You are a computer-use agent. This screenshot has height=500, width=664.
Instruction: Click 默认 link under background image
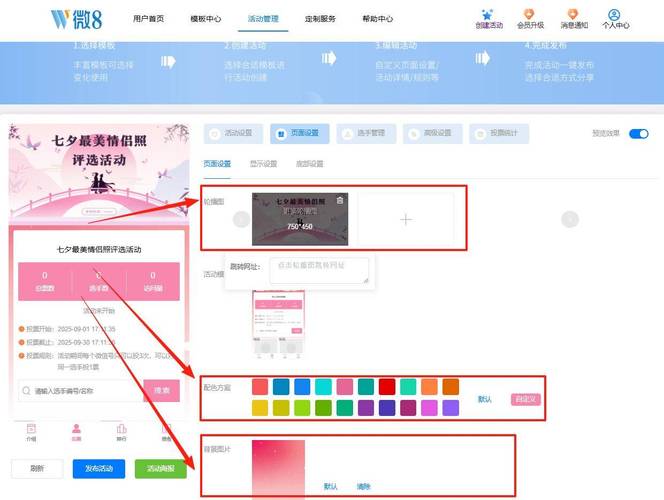(330, 486)
